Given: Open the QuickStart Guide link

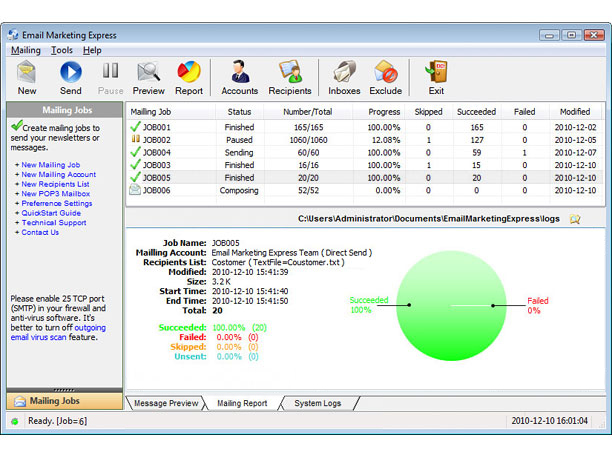Looking at the screenshot, I should click(51, 213).
